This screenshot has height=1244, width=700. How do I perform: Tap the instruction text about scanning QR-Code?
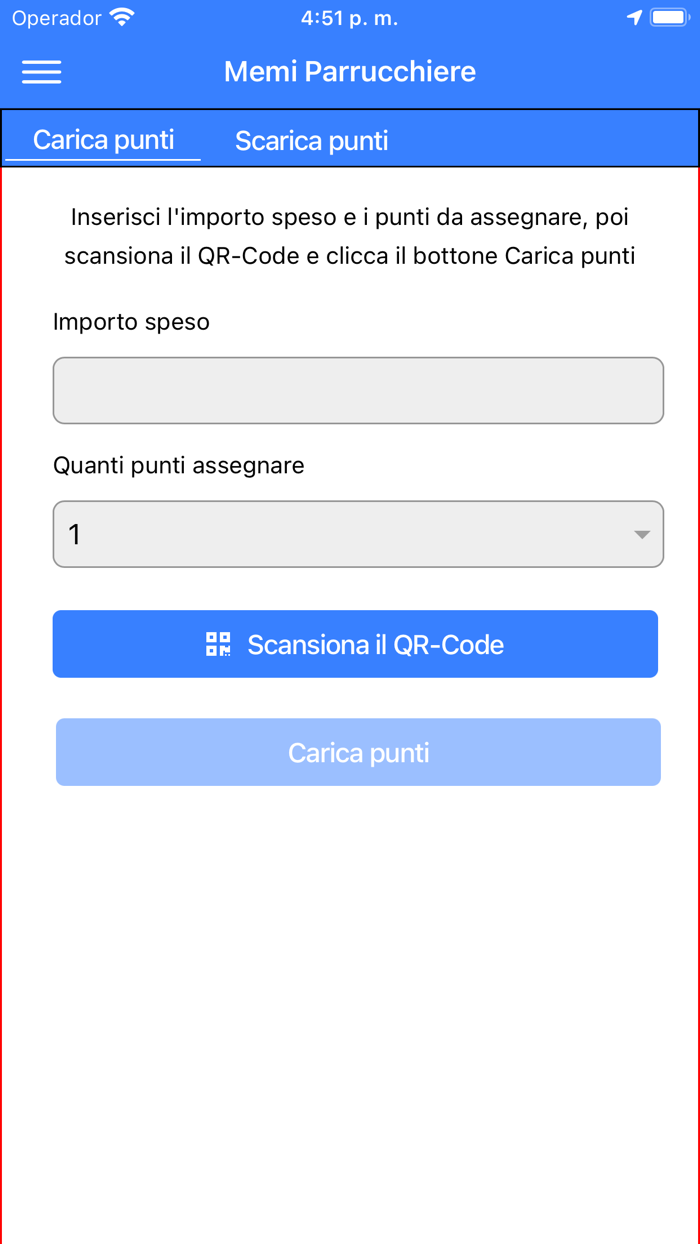[350, 234]
